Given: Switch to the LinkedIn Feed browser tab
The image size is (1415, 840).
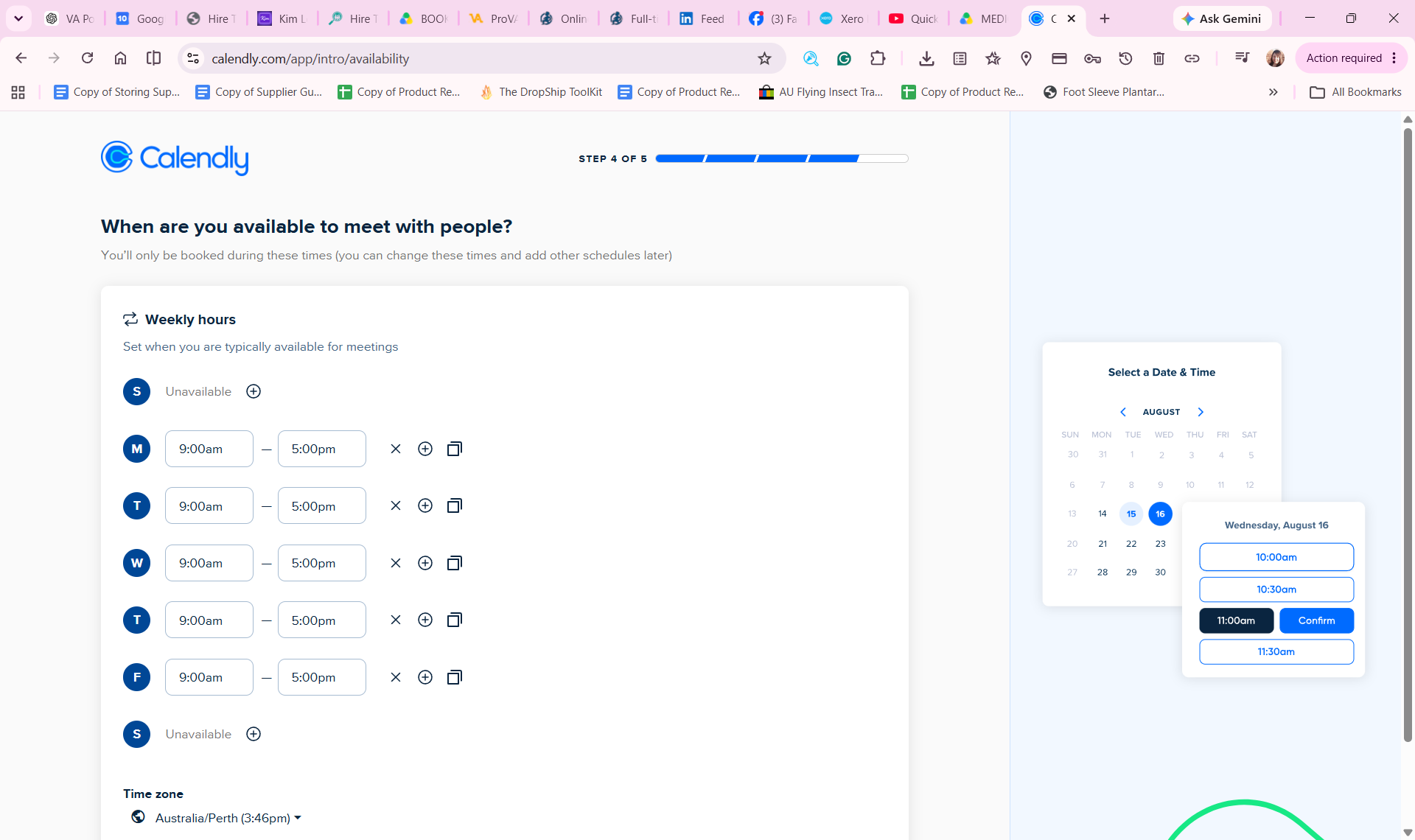Looking at the screenshot, I should 702,18.
